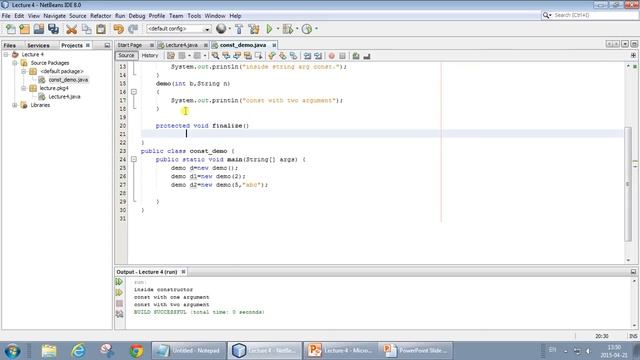Click the Find Next Occurrence icon
This screenshot has width=640, height=360.
[x=237, y=56]
